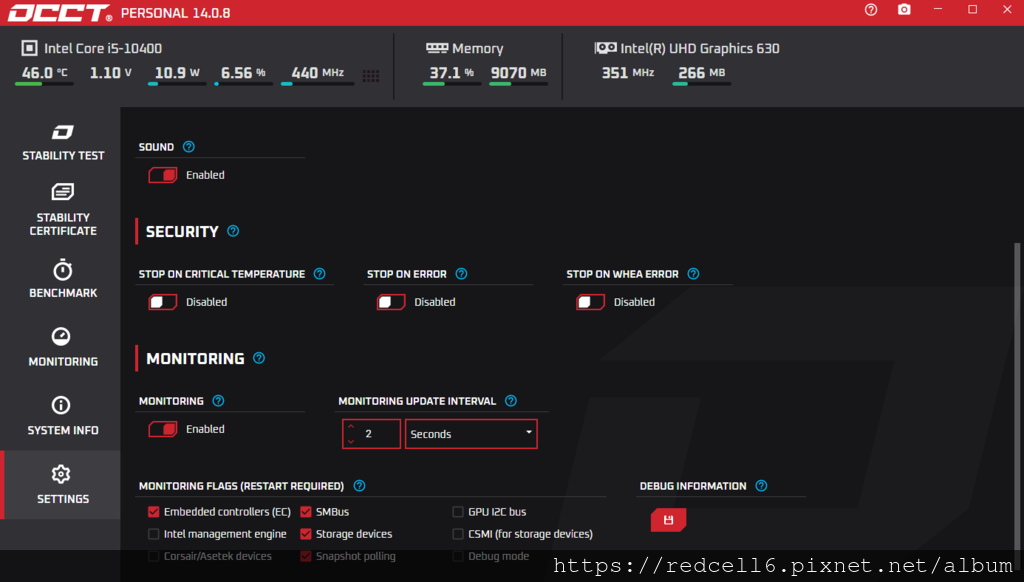Show help for the Monitoring toggle setting
Viewport: 1024px width, 582px height.
(x=218, y=400)
